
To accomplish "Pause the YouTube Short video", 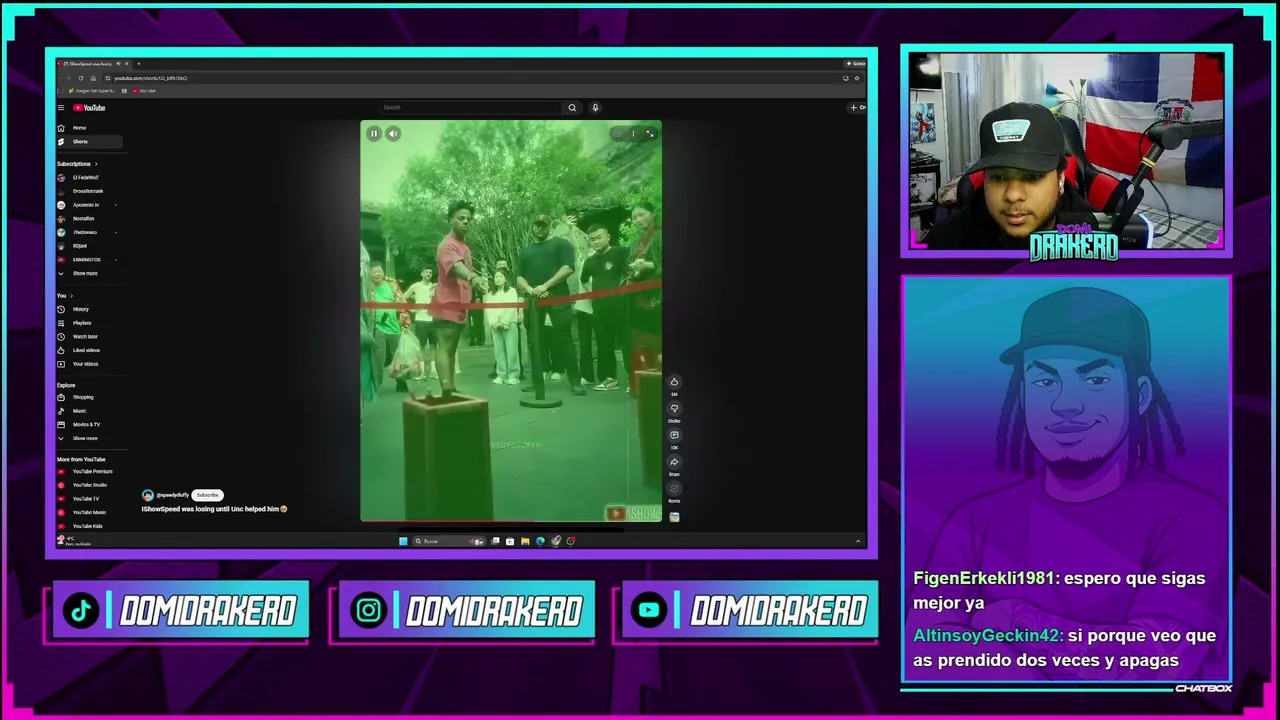I will point(374,133).
